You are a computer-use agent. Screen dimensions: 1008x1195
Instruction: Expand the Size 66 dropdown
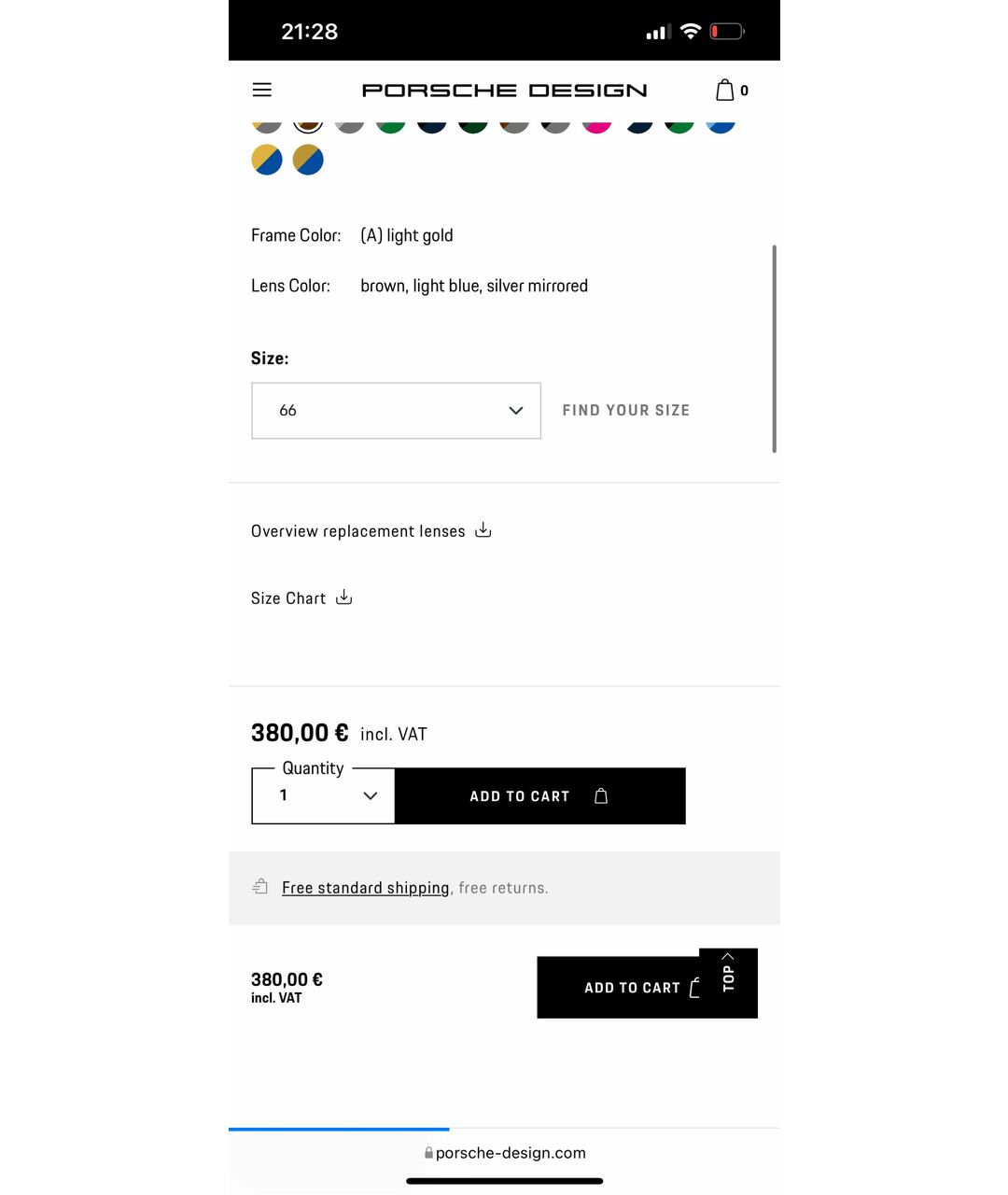(x=397, y=411)
